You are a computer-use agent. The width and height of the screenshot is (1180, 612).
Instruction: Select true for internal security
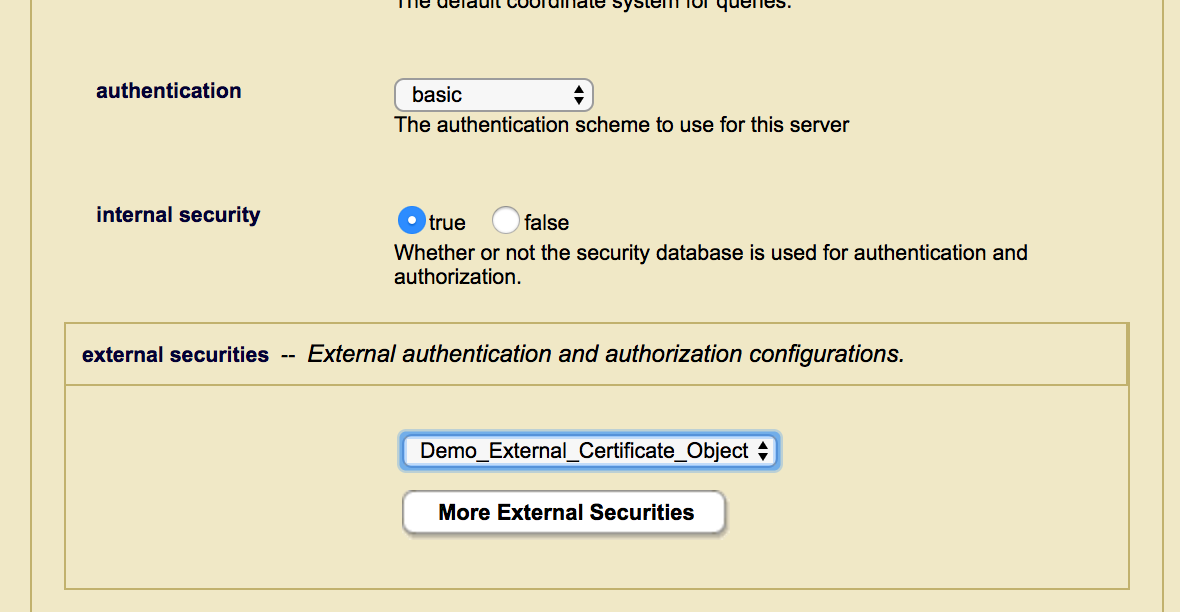tap(412, 221)
